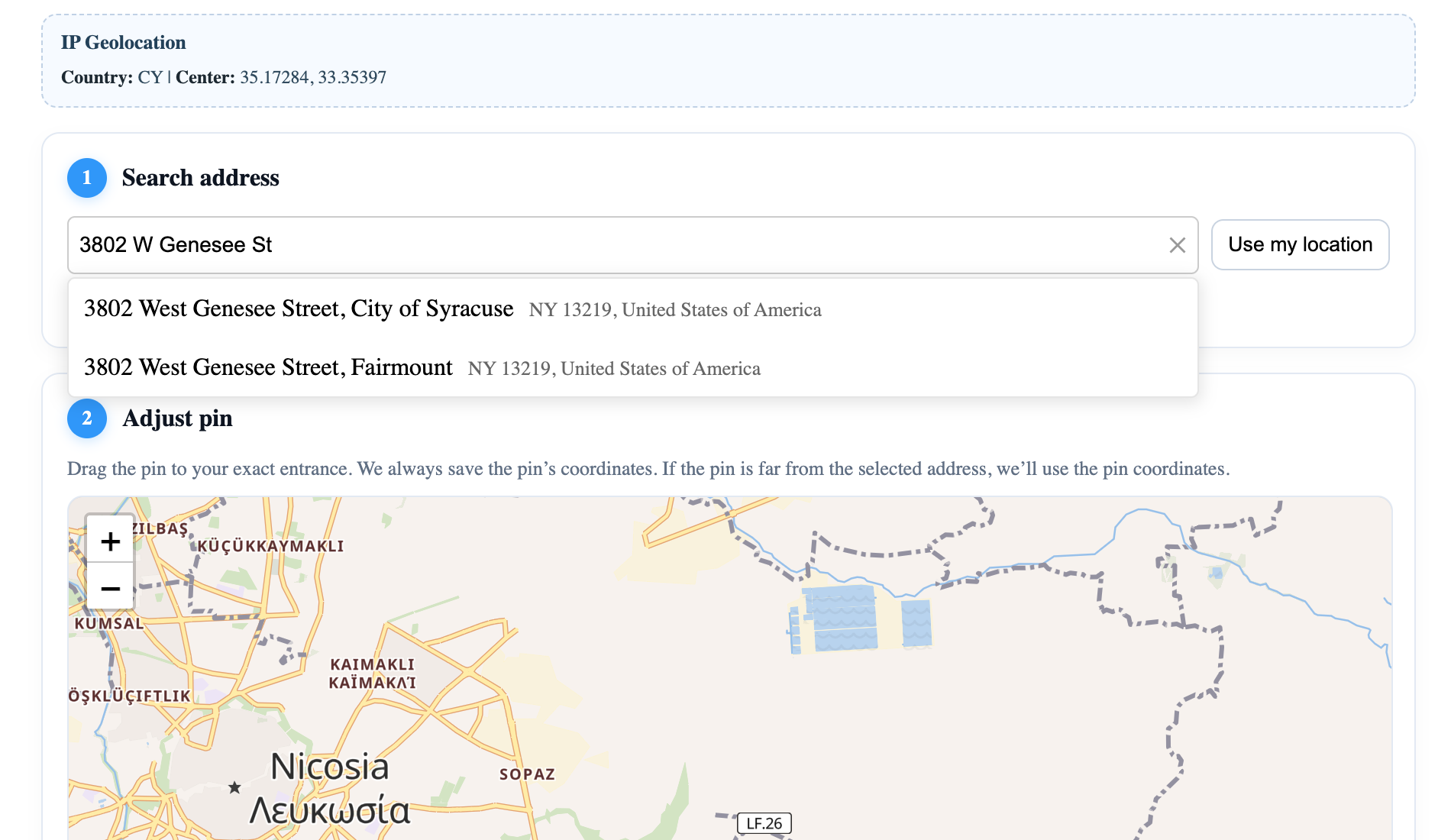Click the step 1 number badge
The height and width of the screenshot is (840, 1451).
(x=87, y=178)
